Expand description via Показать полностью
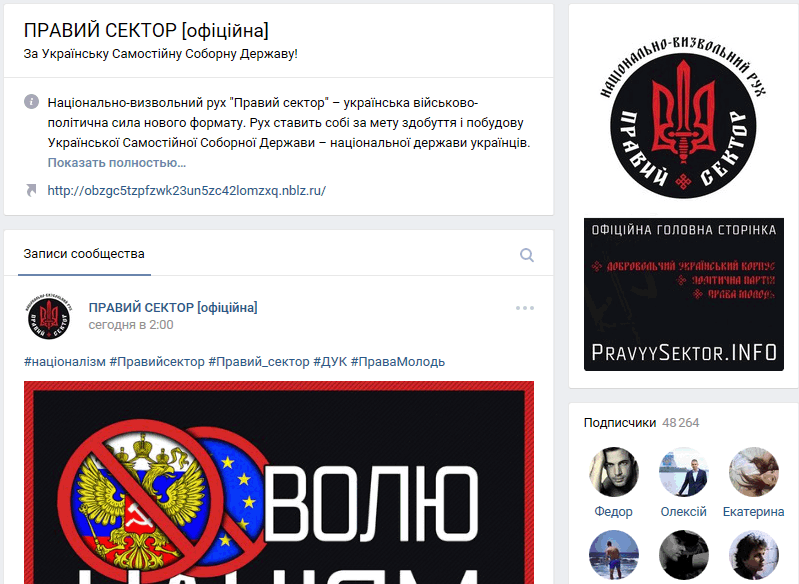 click(117, 163)
